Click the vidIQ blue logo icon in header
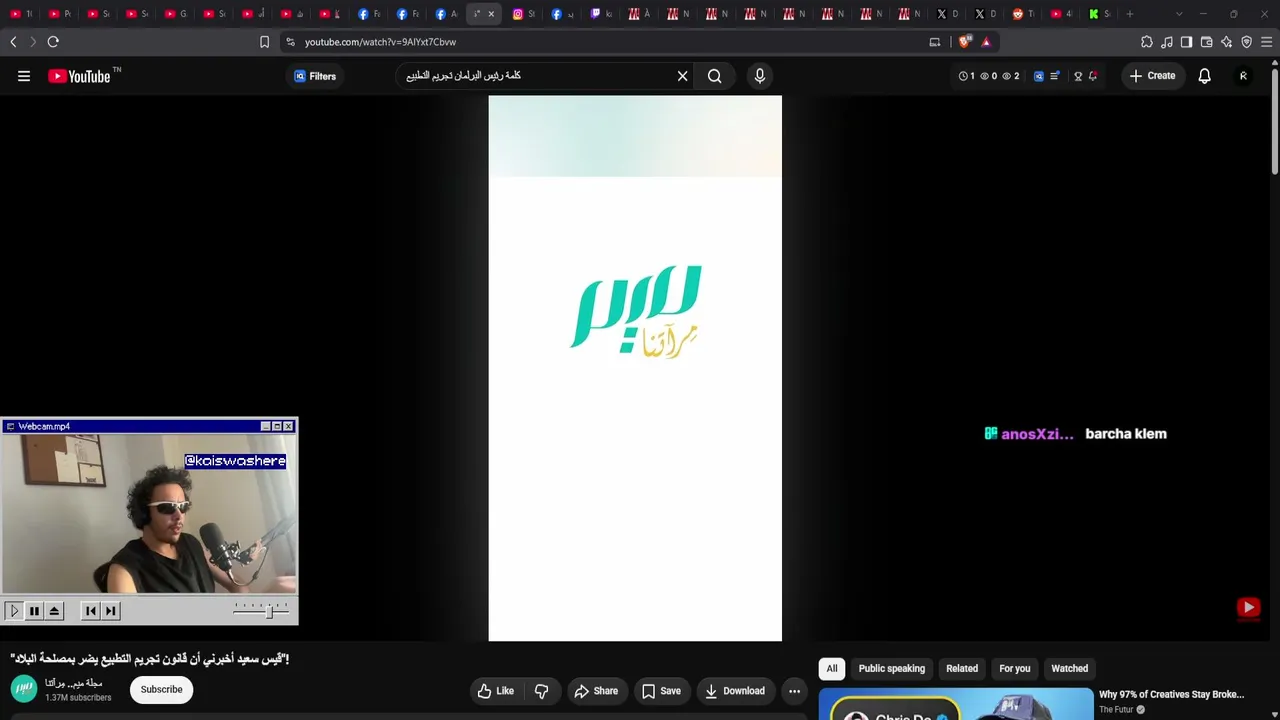The width and height of the screenshot is (1280, 720). click(x=1039, y=76)
